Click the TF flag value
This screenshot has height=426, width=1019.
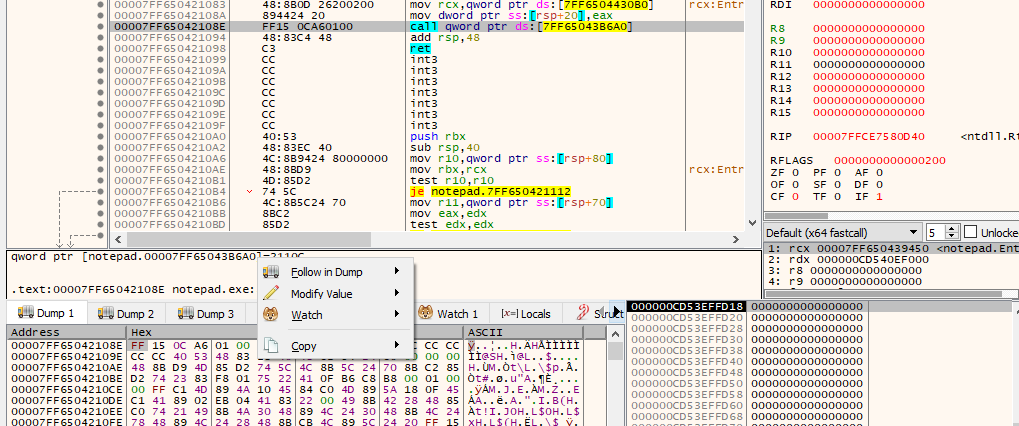click(836, 196)
